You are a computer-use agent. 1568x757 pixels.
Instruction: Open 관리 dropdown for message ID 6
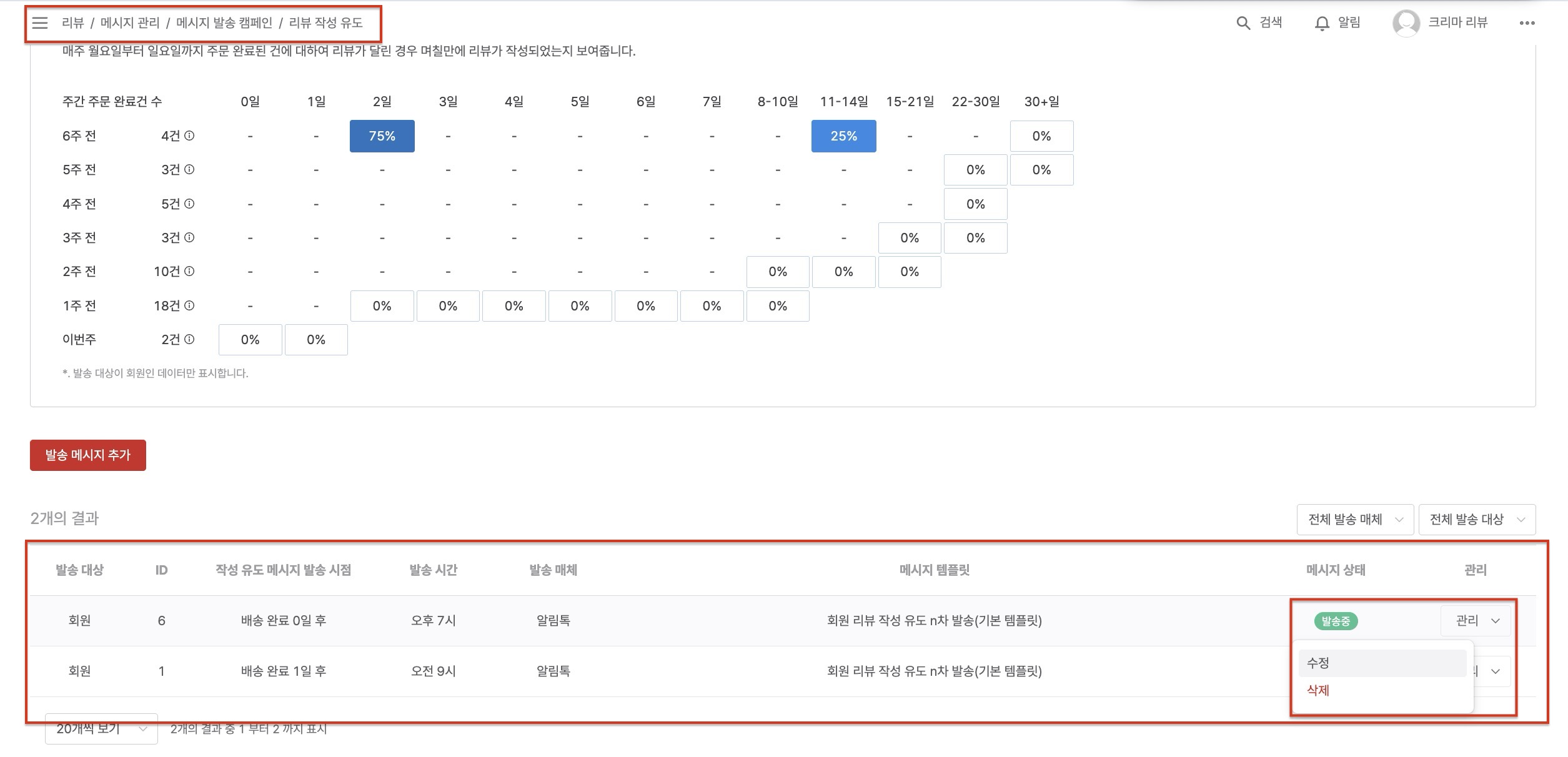click(x=1476, y=620)
